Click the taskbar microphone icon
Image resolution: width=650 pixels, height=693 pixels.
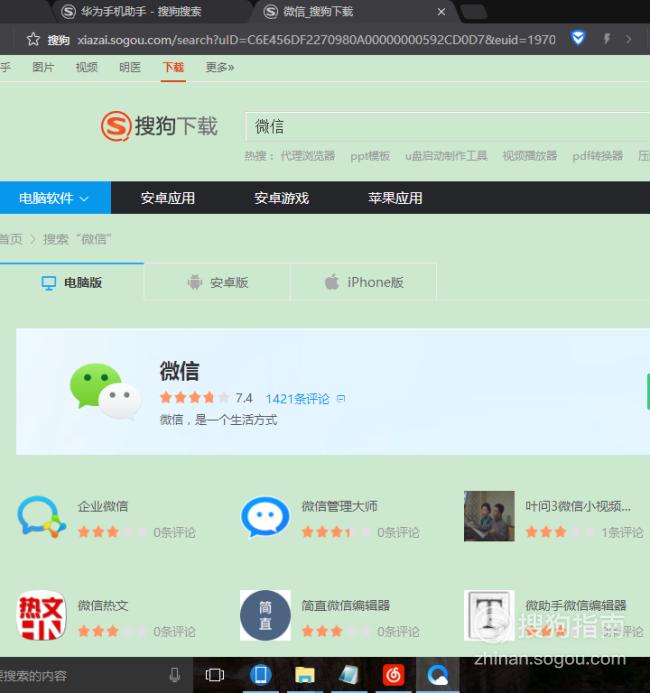coord(175,675)
